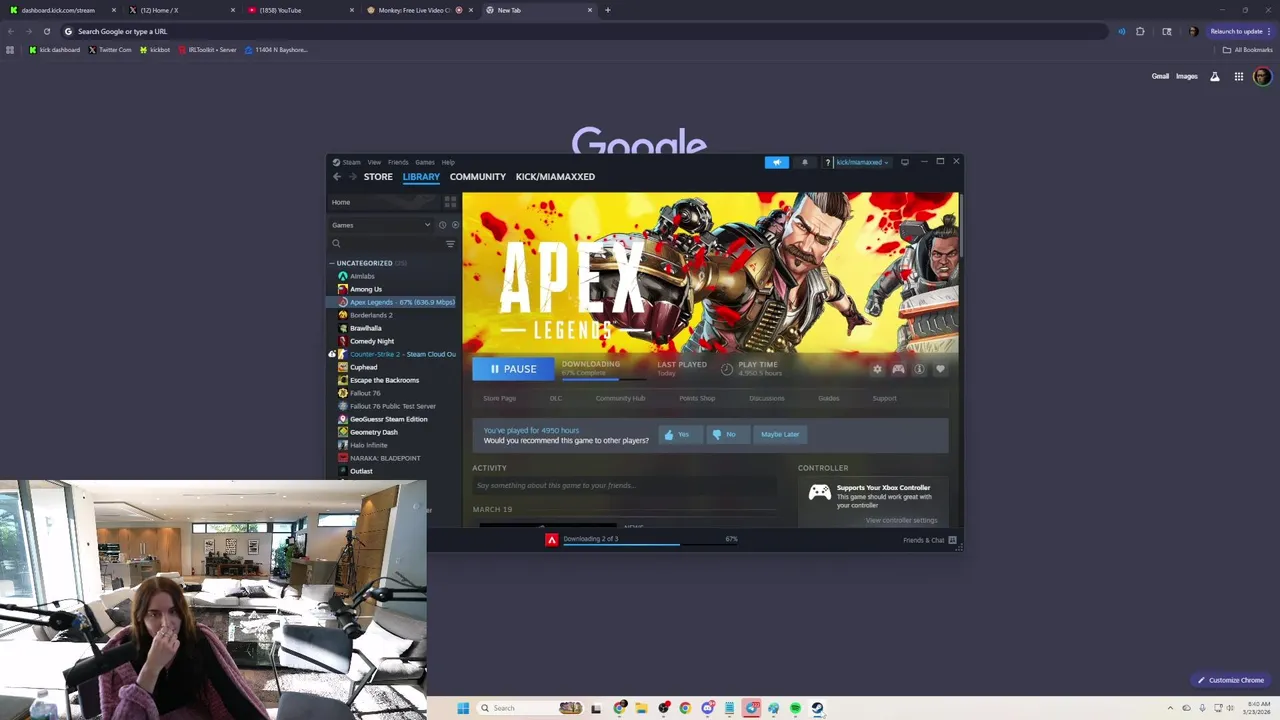
Task: Open Friends & Chat in Steam
Action: [x=929, y=540]
